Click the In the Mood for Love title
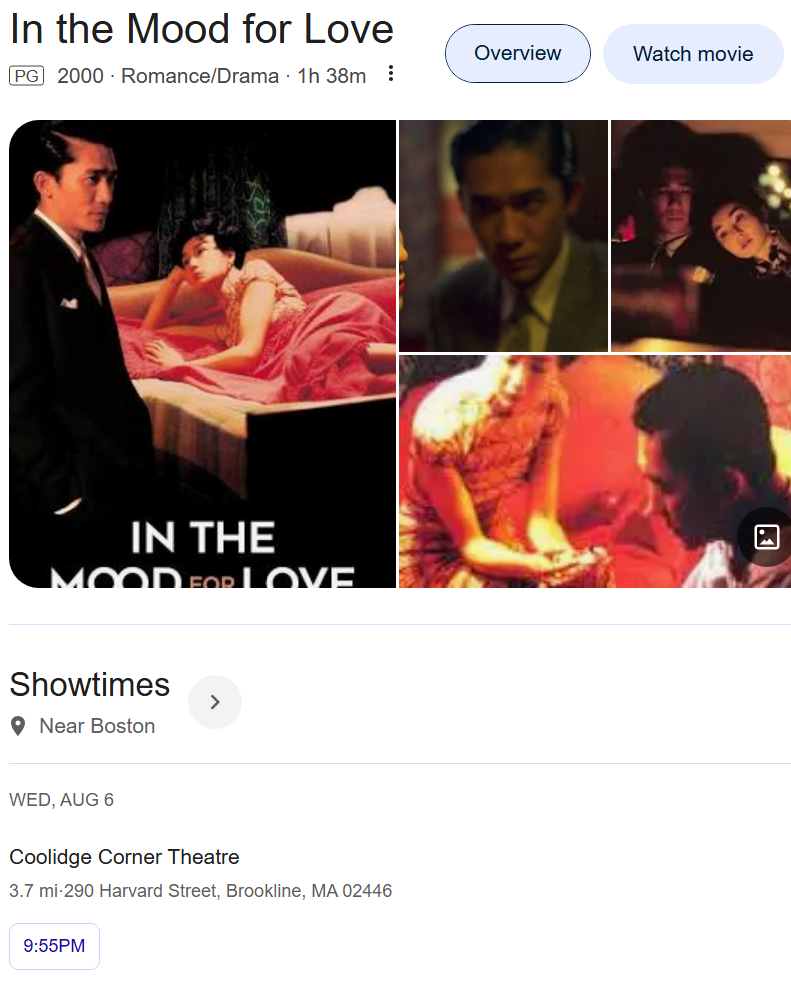This screenshot has width=791, height=986. click(202, 29)
